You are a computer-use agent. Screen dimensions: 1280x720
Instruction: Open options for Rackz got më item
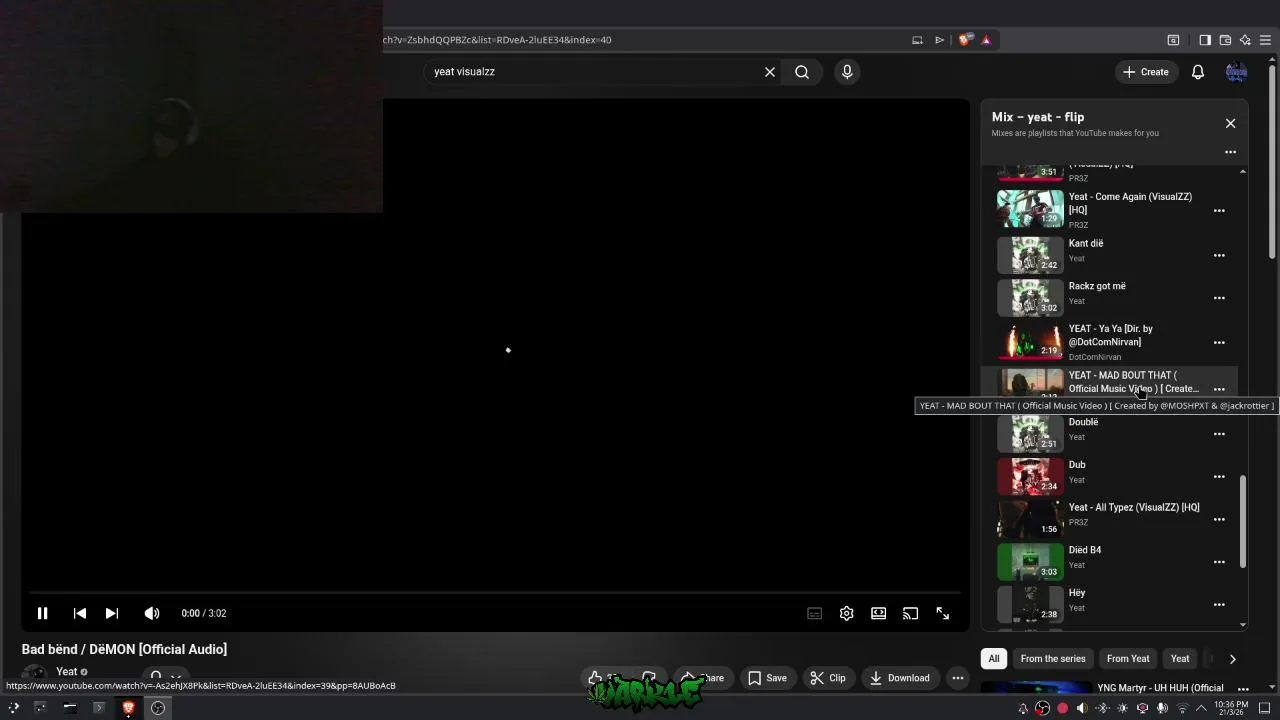1219,298
